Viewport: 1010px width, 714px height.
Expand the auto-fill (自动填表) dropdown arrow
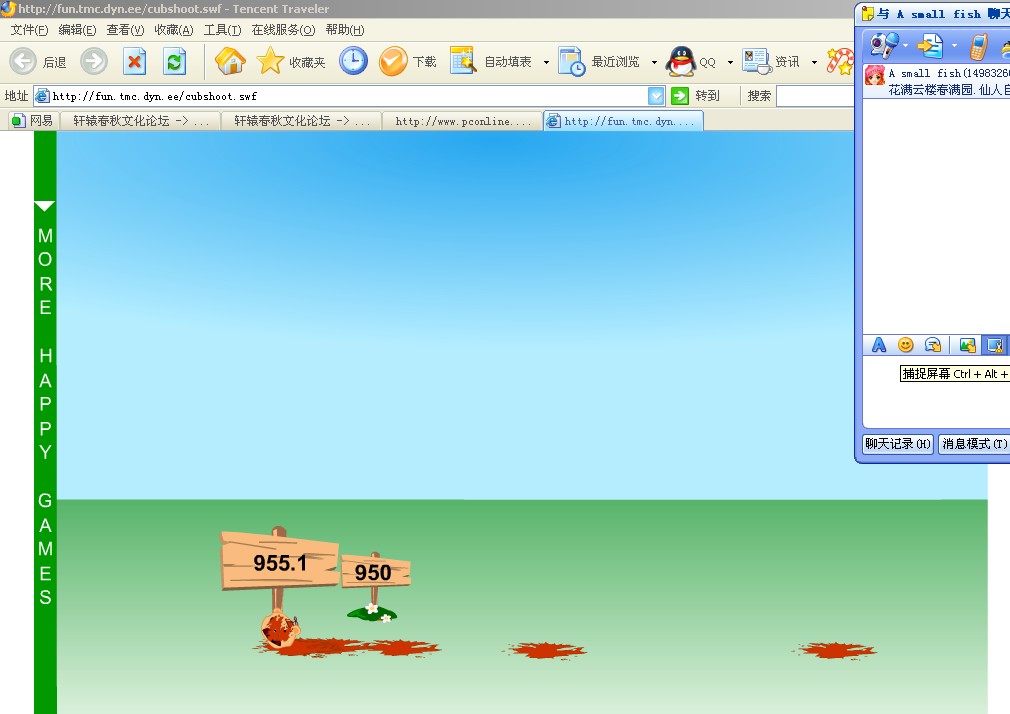click(x=546, y=62)
